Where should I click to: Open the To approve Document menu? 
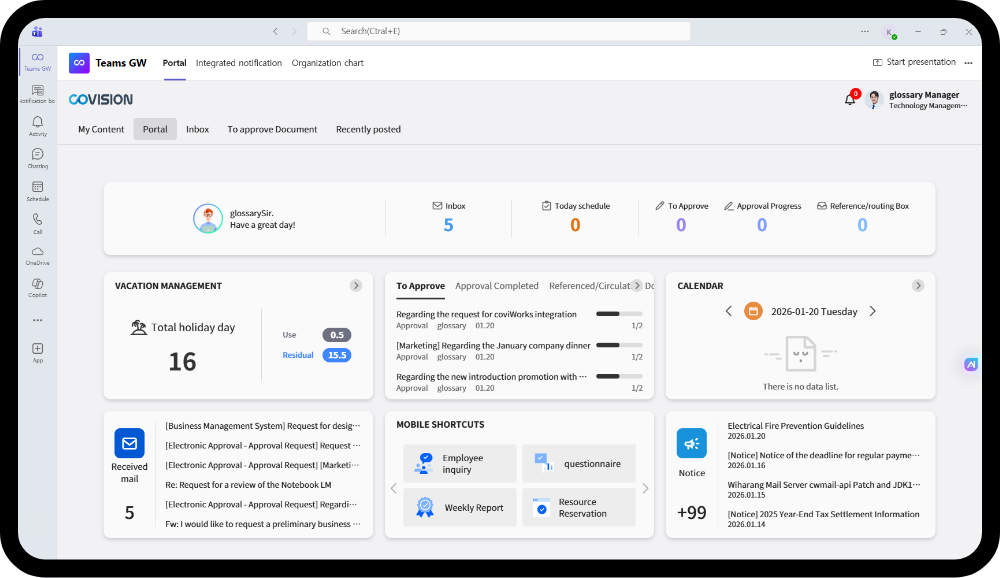point(272,129)
